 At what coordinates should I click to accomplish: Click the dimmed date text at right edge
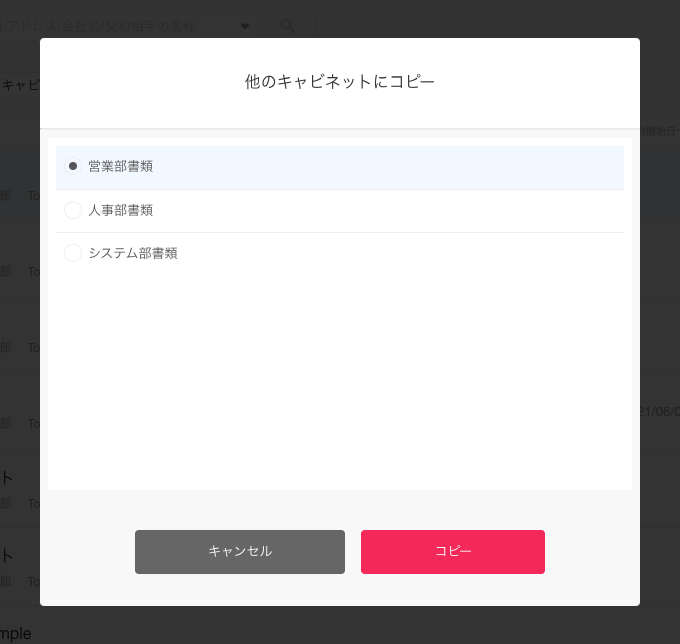[660, 411]
